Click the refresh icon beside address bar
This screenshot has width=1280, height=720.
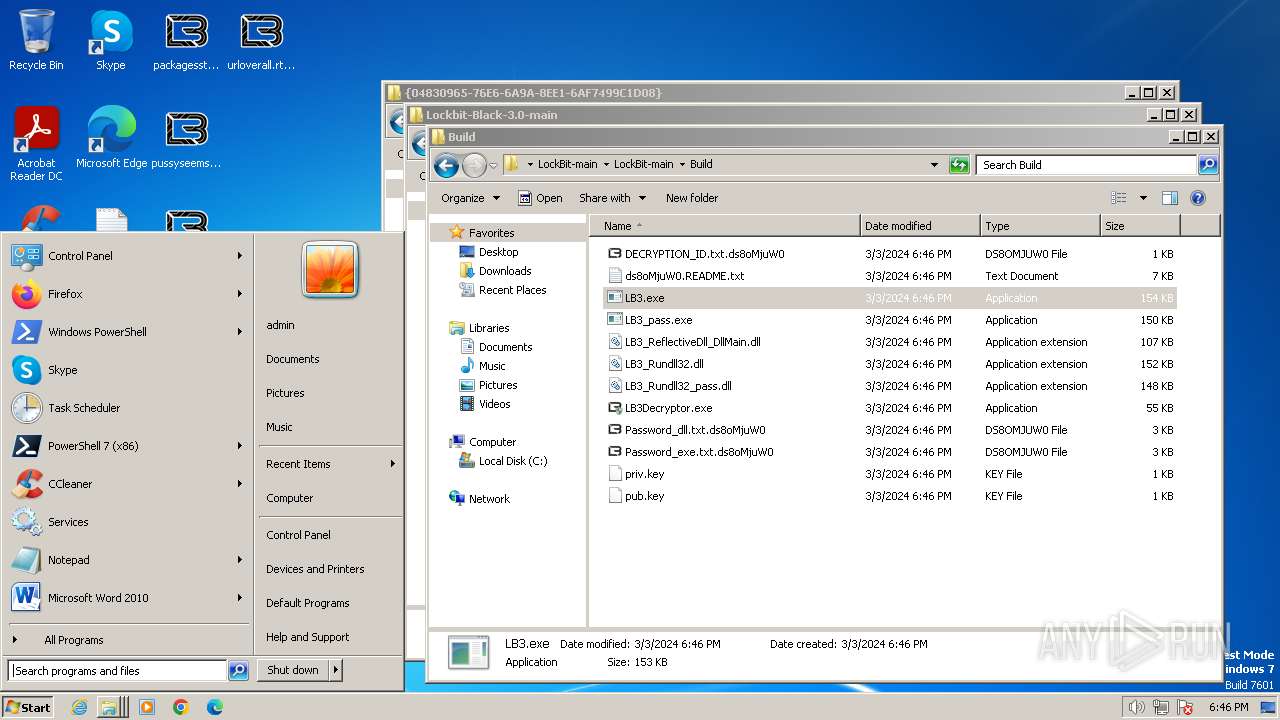click(959, 165)
